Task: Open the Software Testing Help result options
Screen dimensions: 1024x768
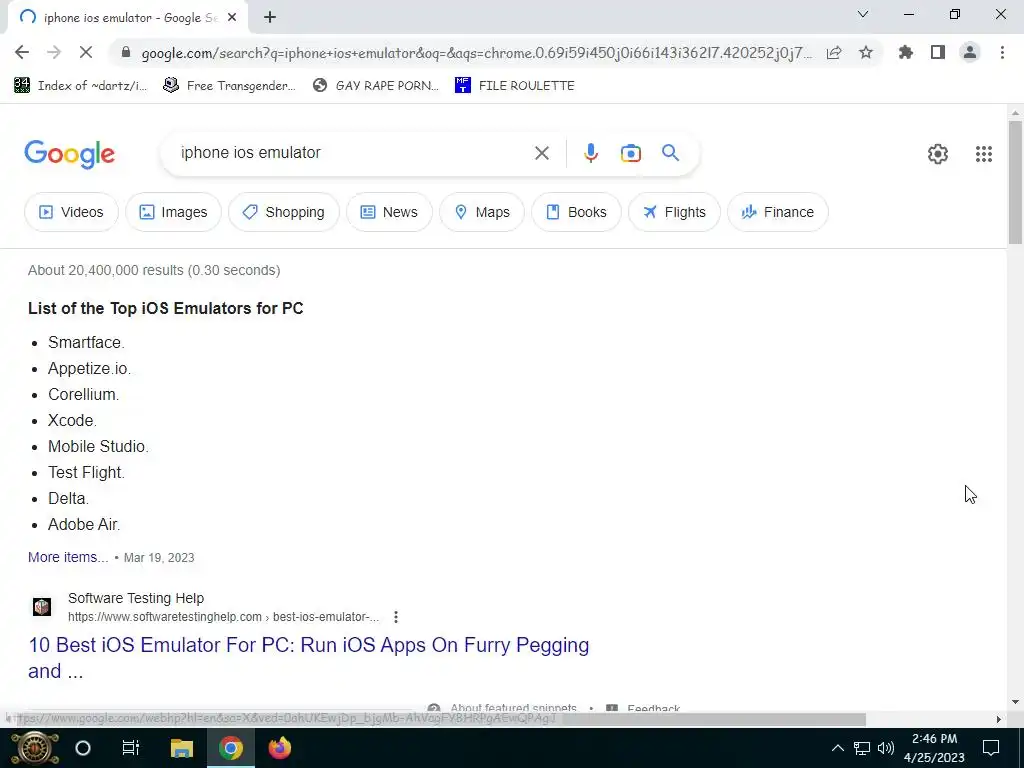Action: pyautogui.click(x=396, y=616)
